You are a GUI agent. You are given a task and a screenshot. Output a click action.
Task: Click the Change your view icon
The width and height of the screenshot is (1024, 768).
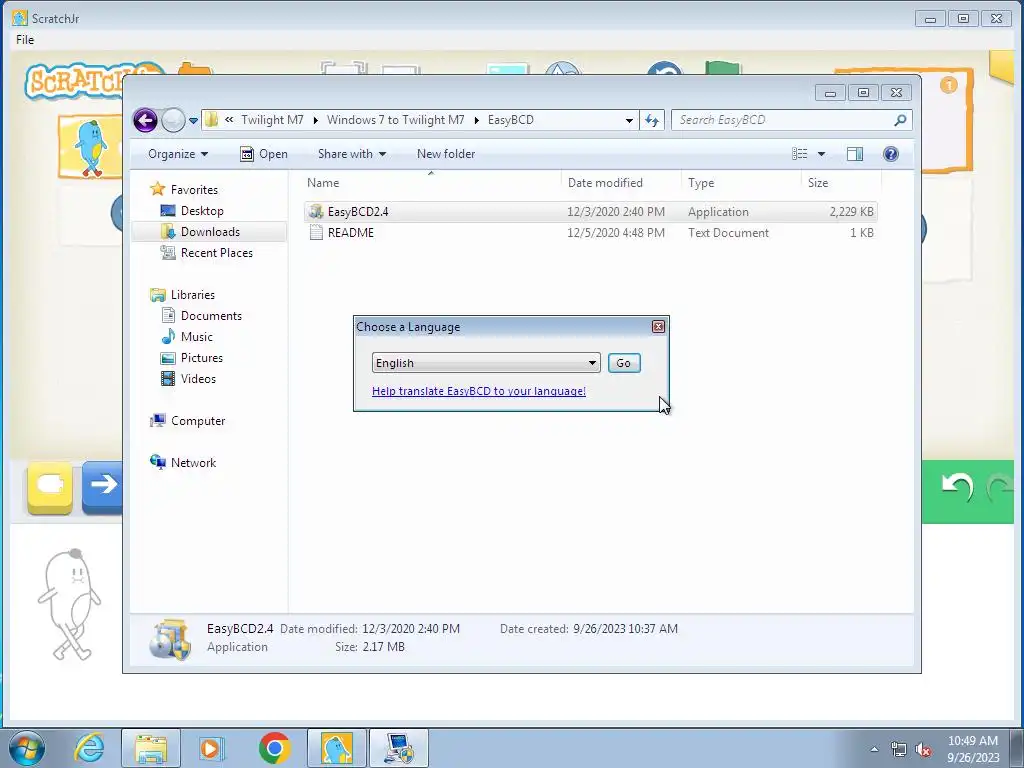(799, 154)
